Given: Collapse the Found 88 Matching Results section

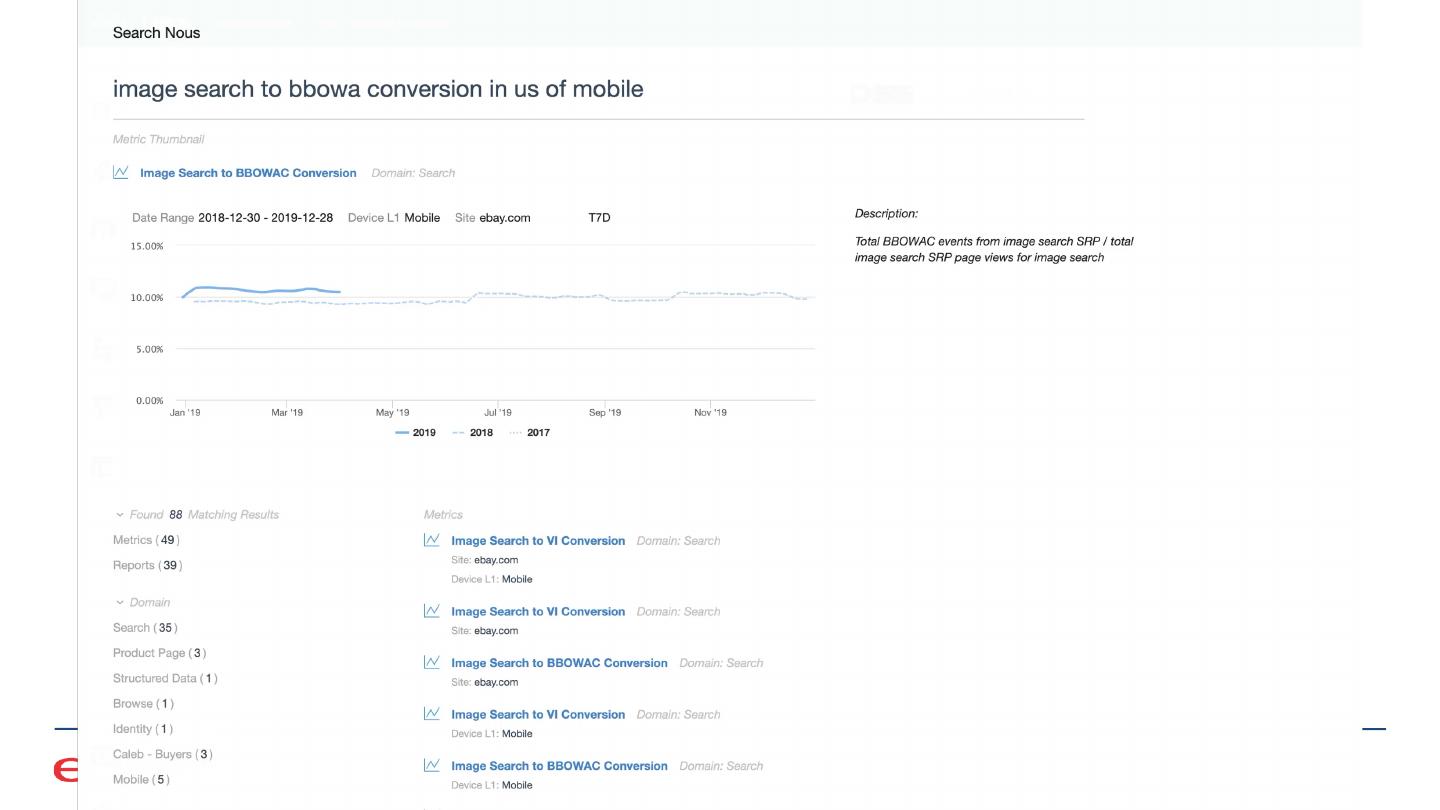Looking at the screenshot, I should click(120, 515).
